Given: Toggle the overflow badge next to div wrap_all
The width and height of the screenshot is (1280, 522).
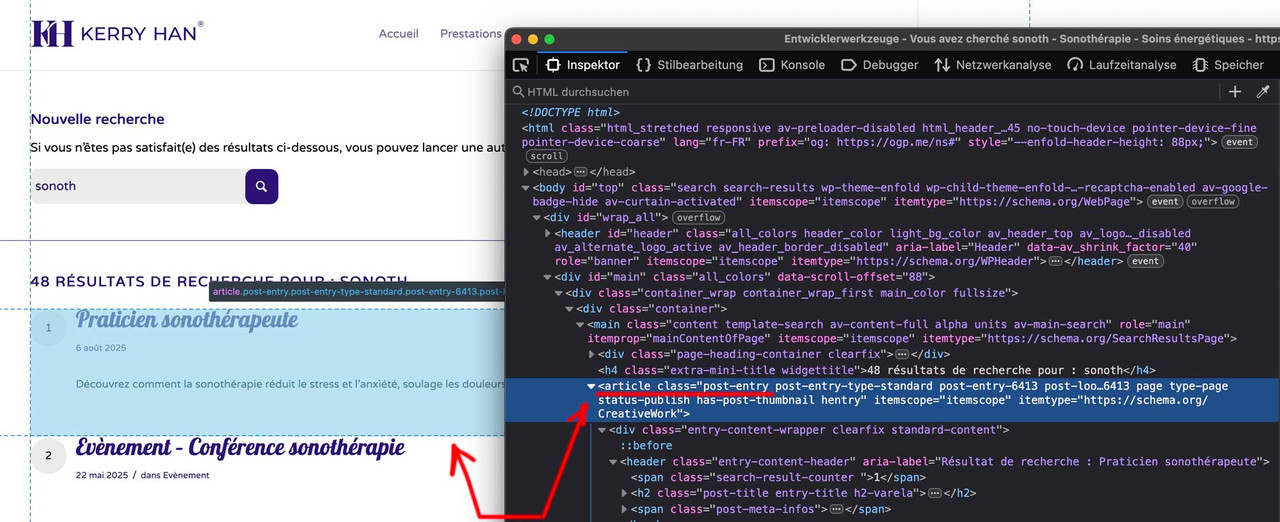Looking at the screenshot, I should pyautogui.click(x=697, y=217).
